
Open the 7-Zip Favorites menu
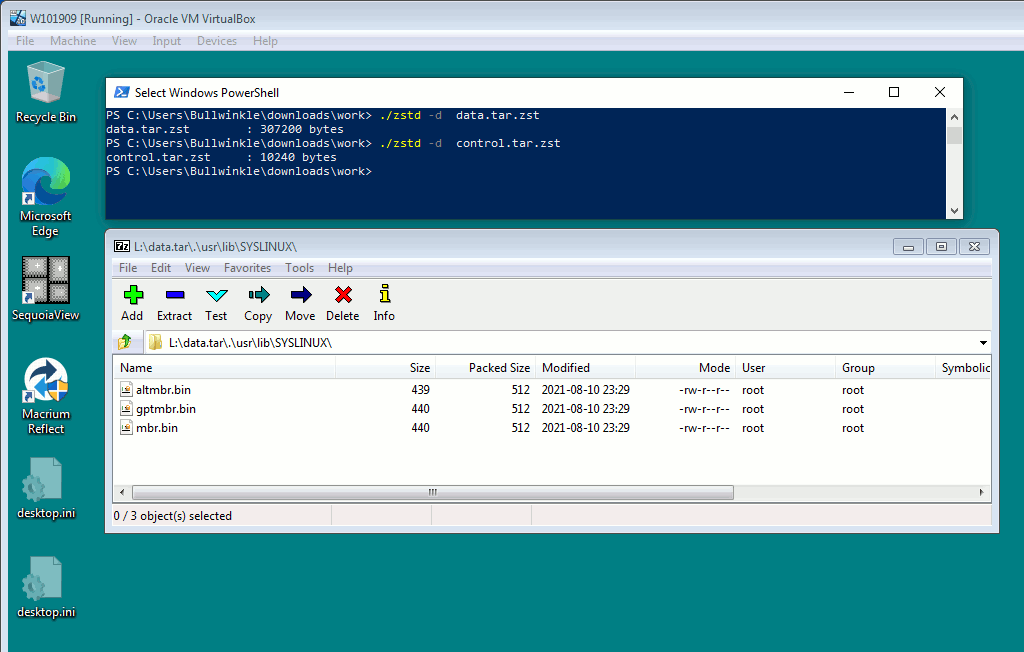pos(247,268)
